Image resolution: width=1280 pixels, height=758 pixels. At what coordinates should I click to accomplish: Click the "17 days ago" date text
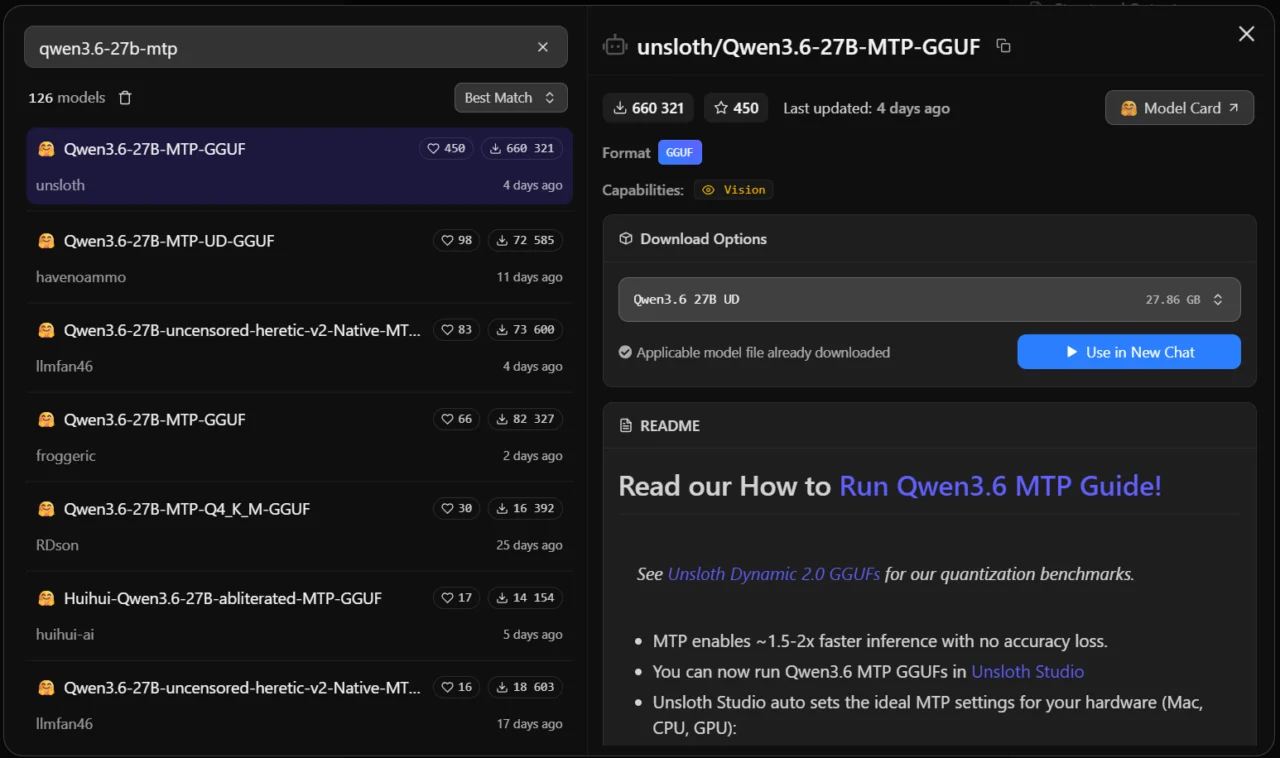click(x=530, y=724)
